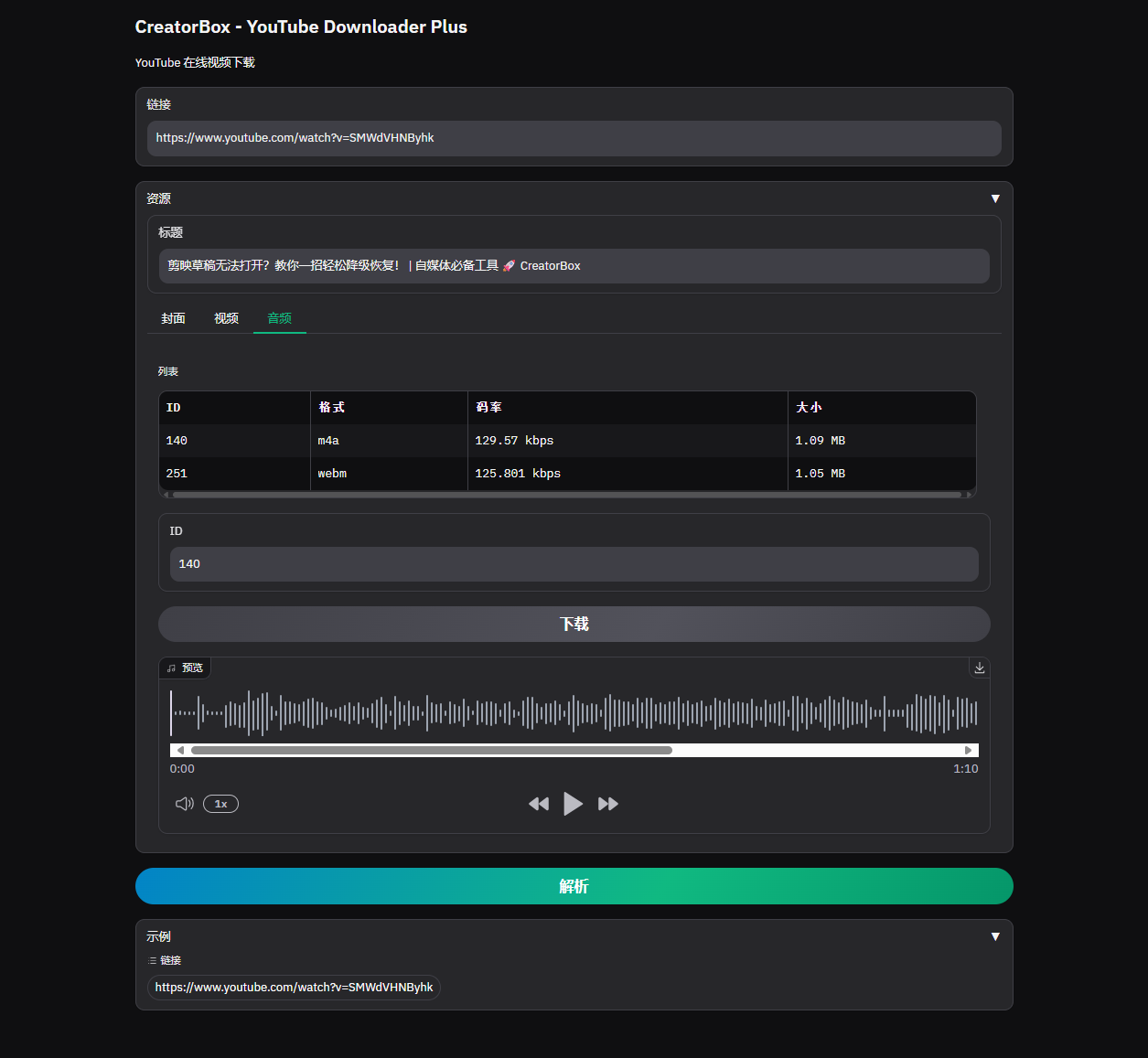Switch to the 视频 tab

226,318
